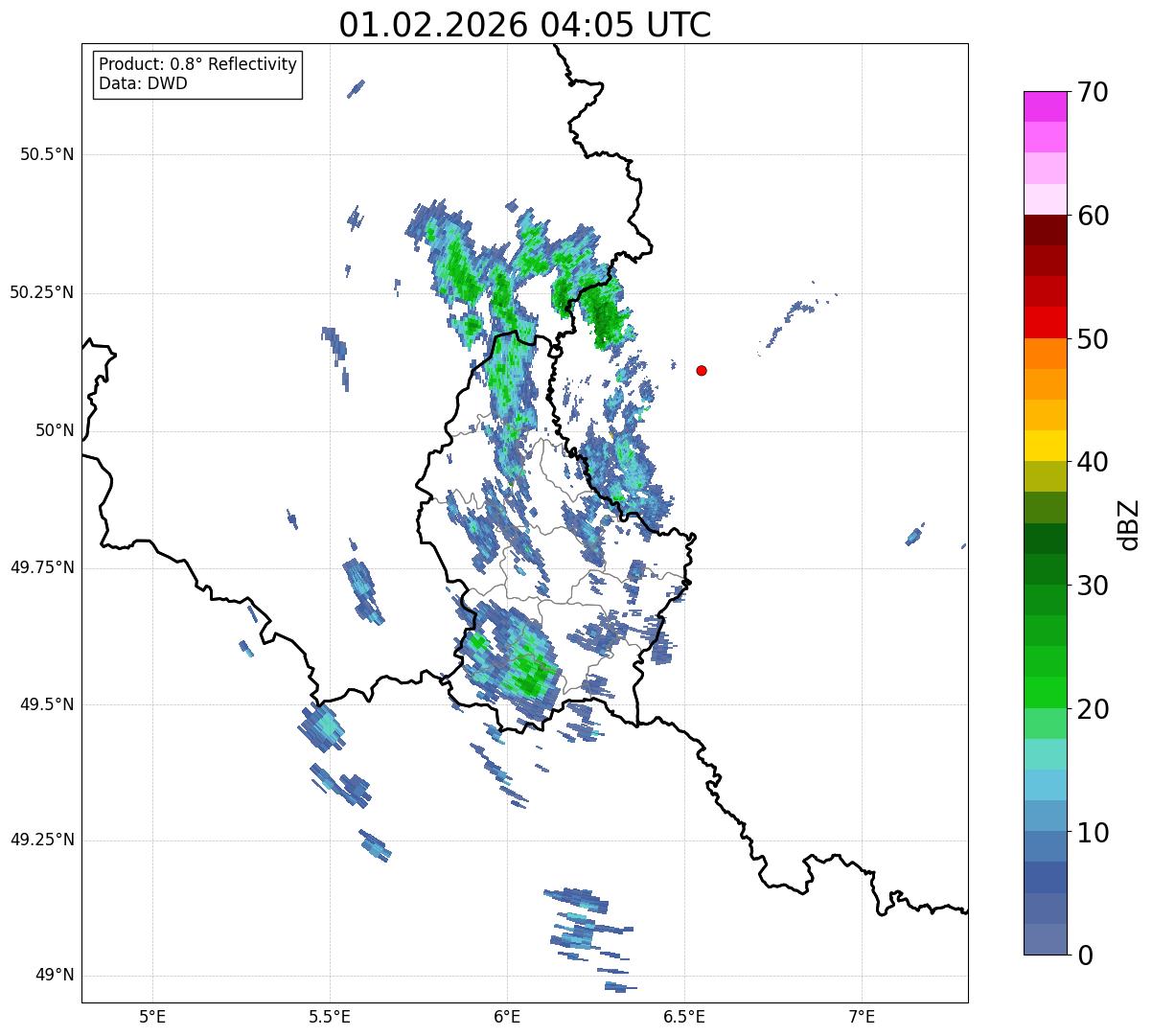Image resolution: width=1152 pixels, height=1036 pixels.
Task: Click the bright green colorbar swatch above 20
Action: click(x=1045, y=692)
